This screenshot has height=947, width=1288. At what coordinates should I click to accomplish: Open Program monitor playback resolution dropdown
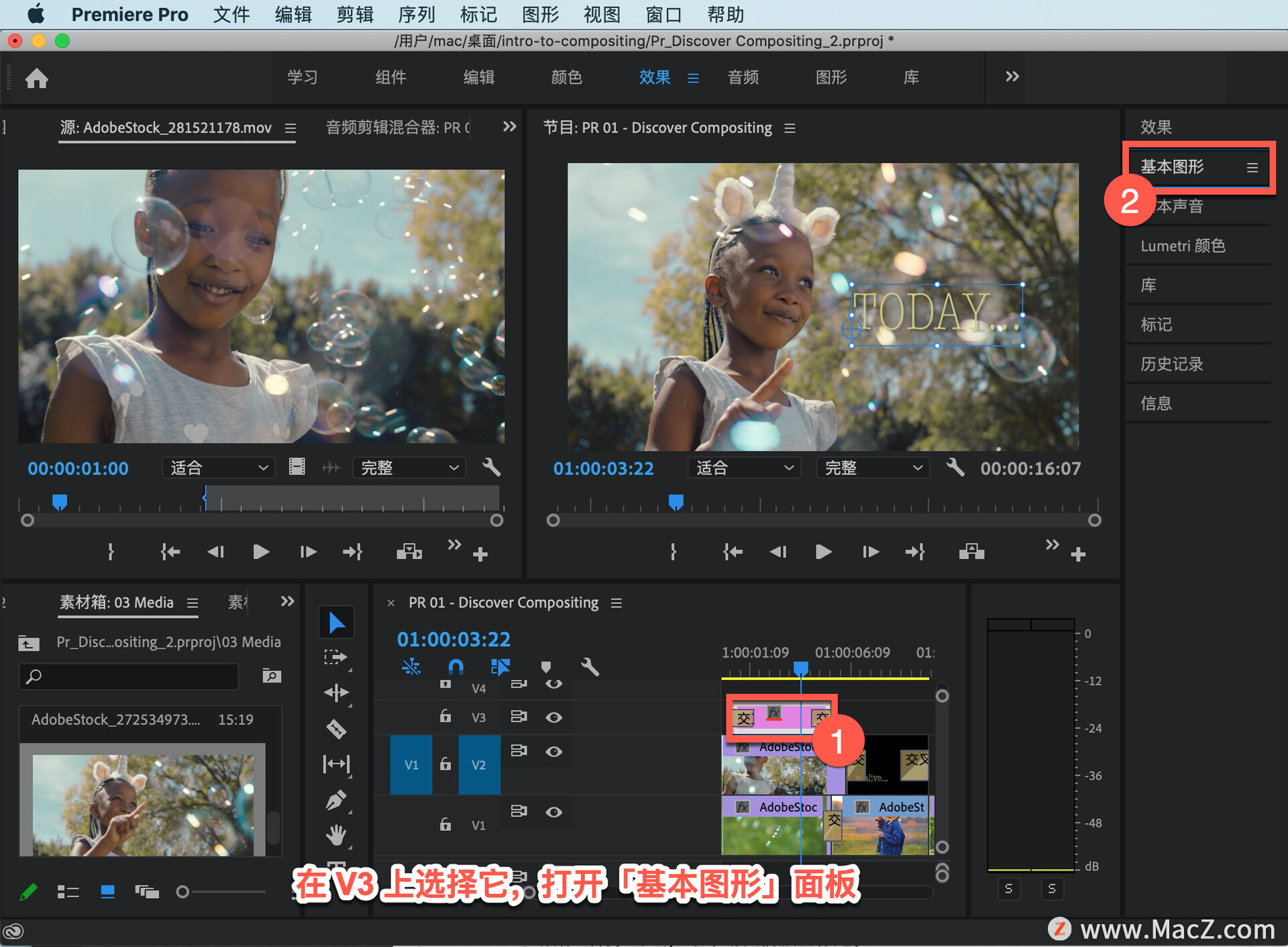(x=873, y=468)
